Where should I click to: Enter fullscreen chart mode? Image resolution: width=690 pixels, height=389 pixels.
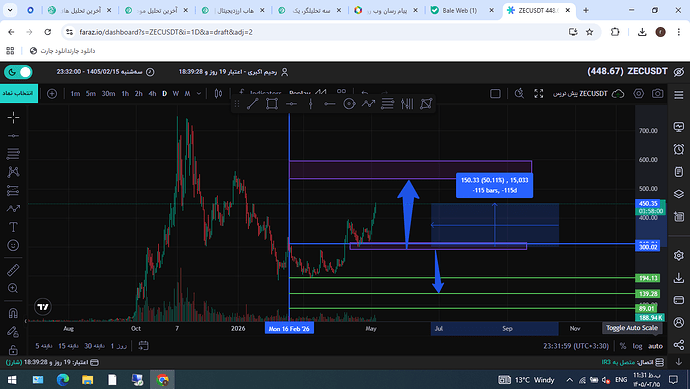pyautogui.click(x=539, y=93)
